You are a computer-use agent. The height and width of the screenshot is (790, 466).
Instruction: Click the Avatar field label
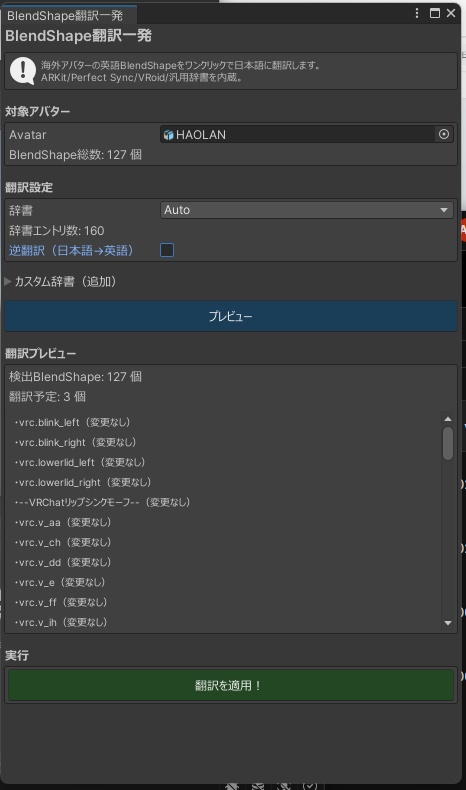[28, 135]
